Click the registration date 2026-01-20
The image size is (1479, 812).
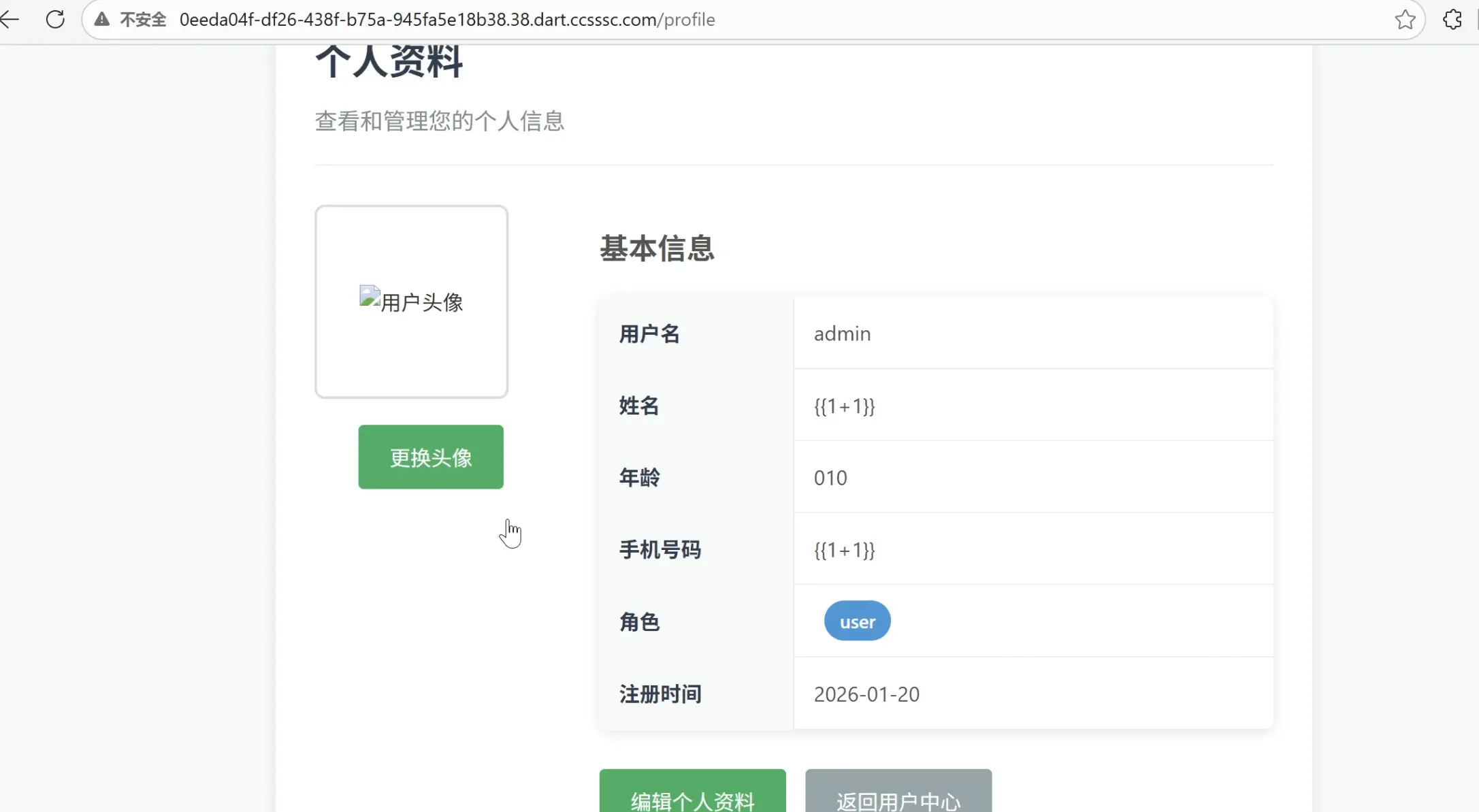(866, 694)
